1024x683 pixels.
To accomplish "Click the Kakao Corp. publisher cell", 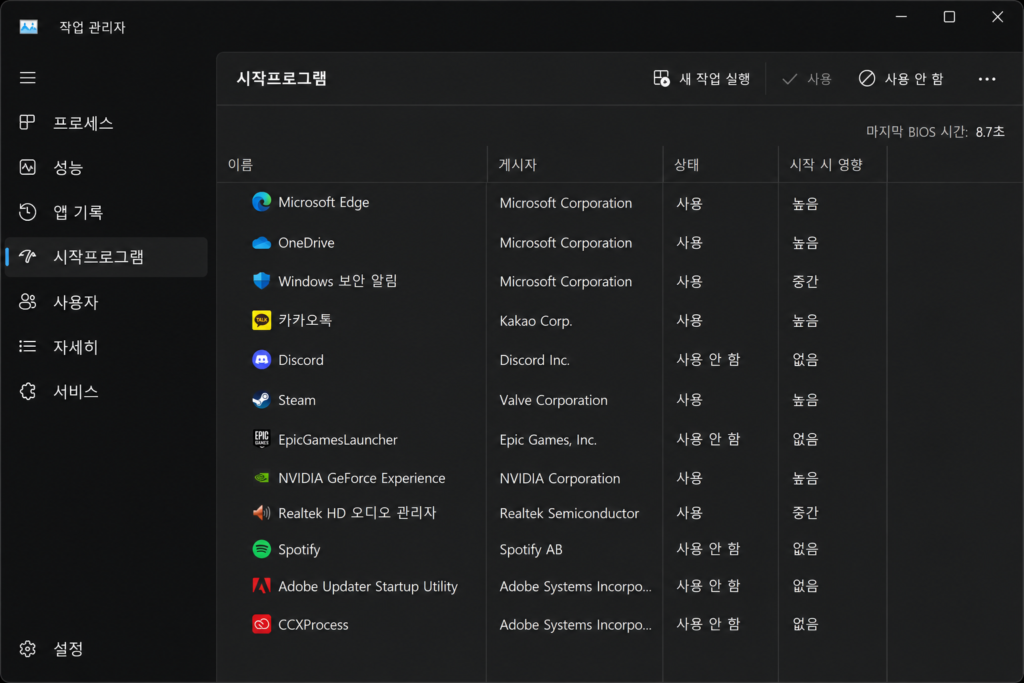I will [536, 321].
